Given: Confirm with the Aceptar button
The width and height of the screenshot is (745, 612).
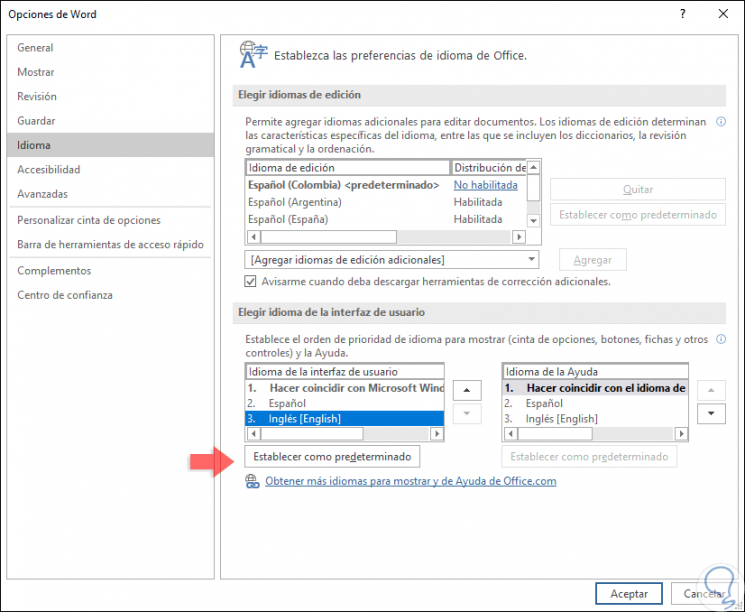Looking at the screenshot, I should [x=629, y=593].
